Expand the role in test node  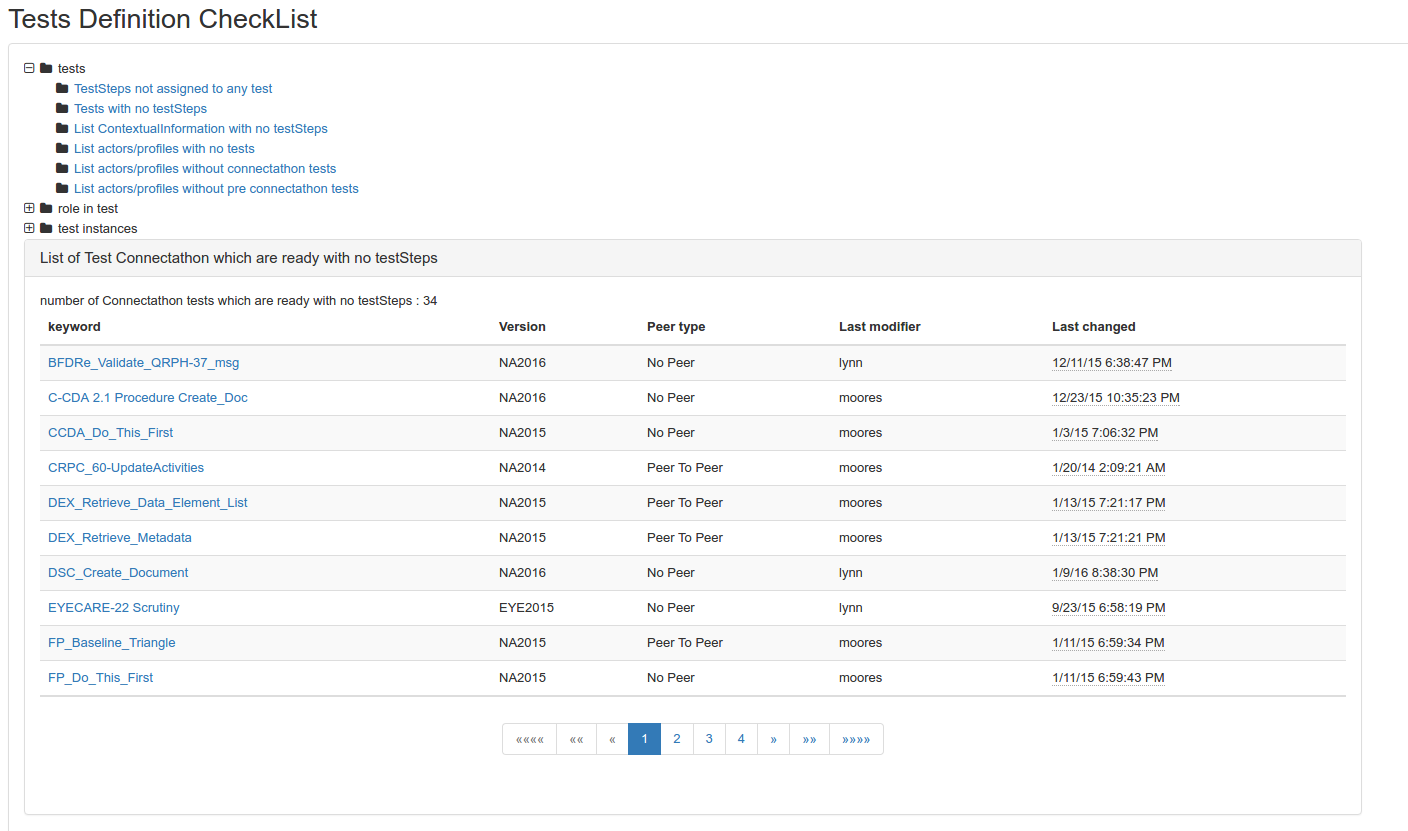[x=29, y=209]
